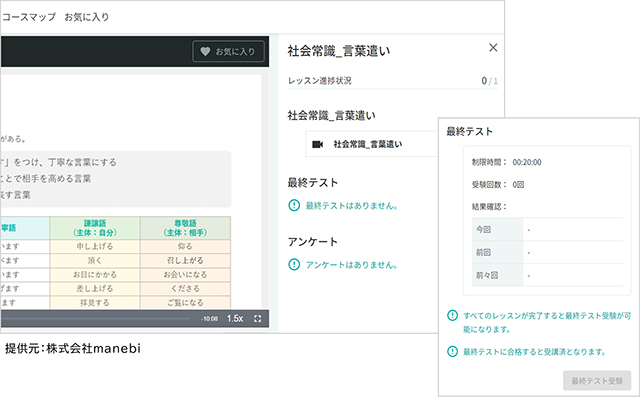The width and height of the screenshot is (640, 397).
Task: Click the 申し上げる table cell
Action: pyautogui.click(x=95, y=246)
